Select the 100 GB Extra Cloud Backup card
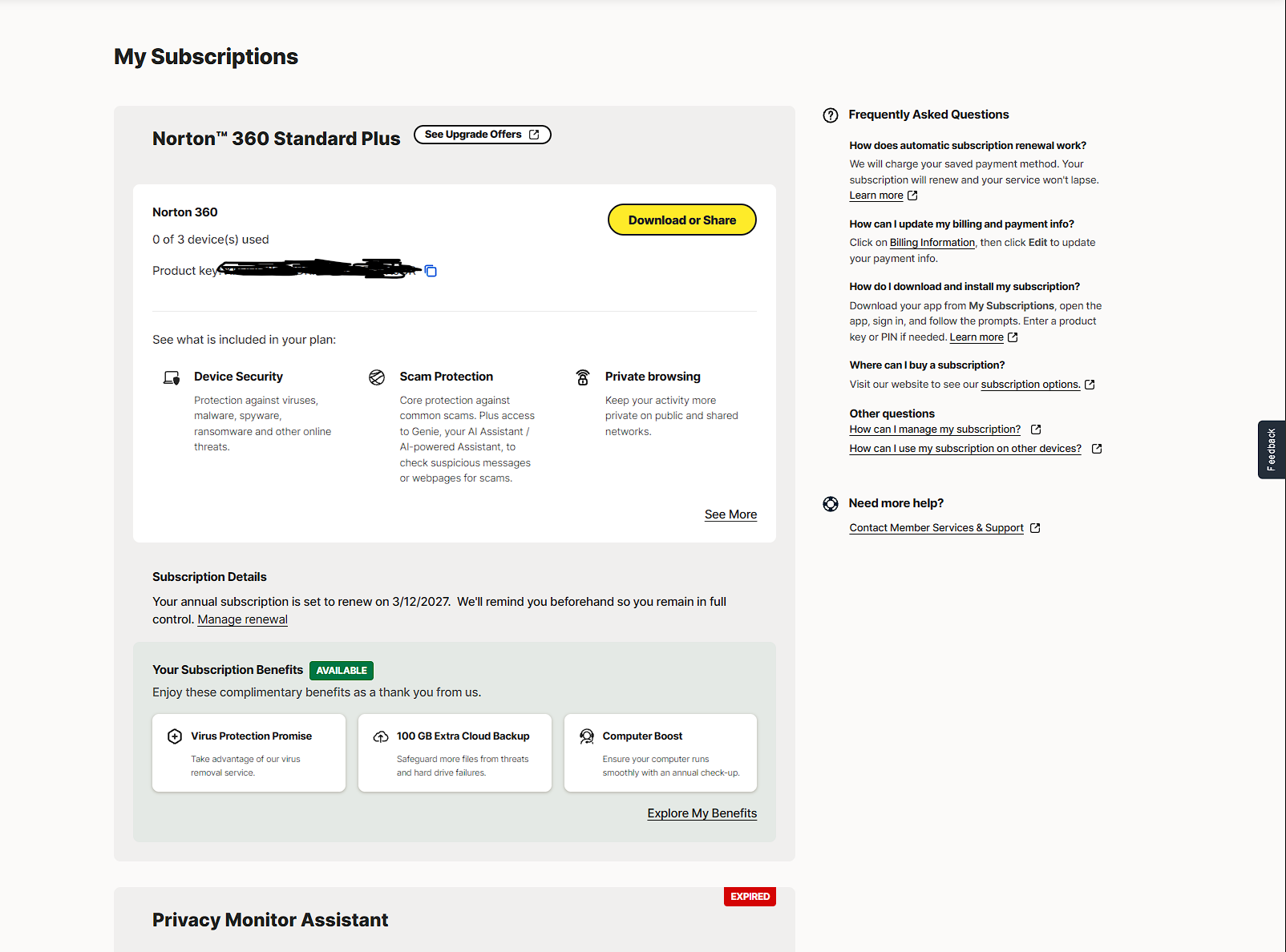 pos(455,753)
